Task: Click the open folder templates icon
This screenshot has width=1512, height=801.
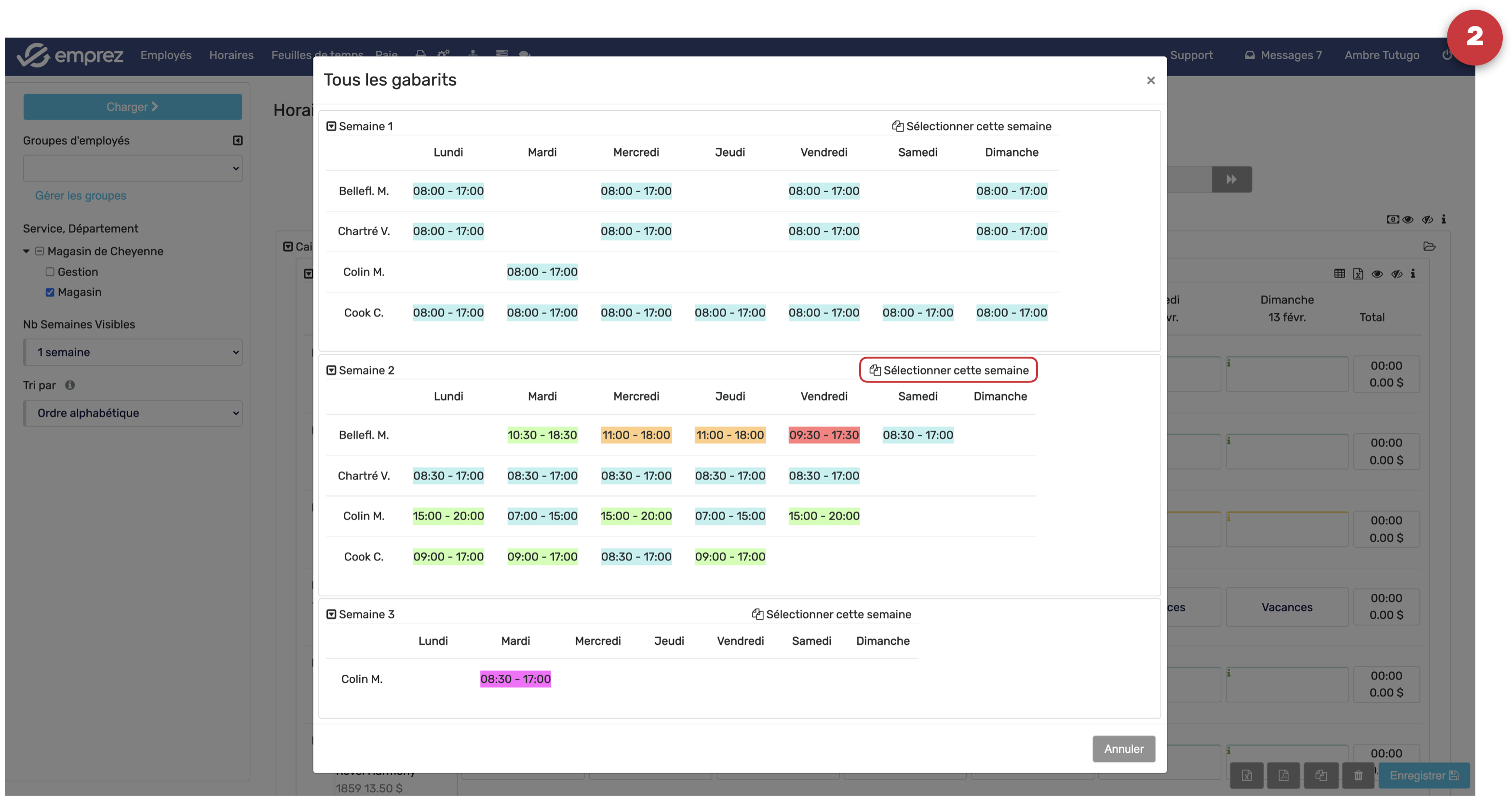Action: point(1429,246)
